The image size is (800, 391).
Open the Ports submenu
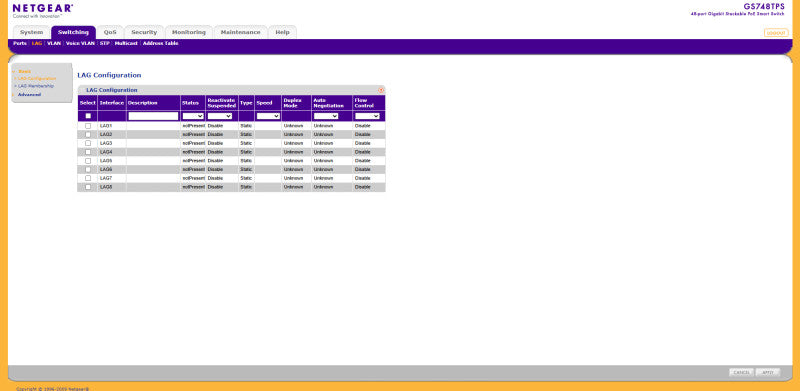tap(20, 44)
